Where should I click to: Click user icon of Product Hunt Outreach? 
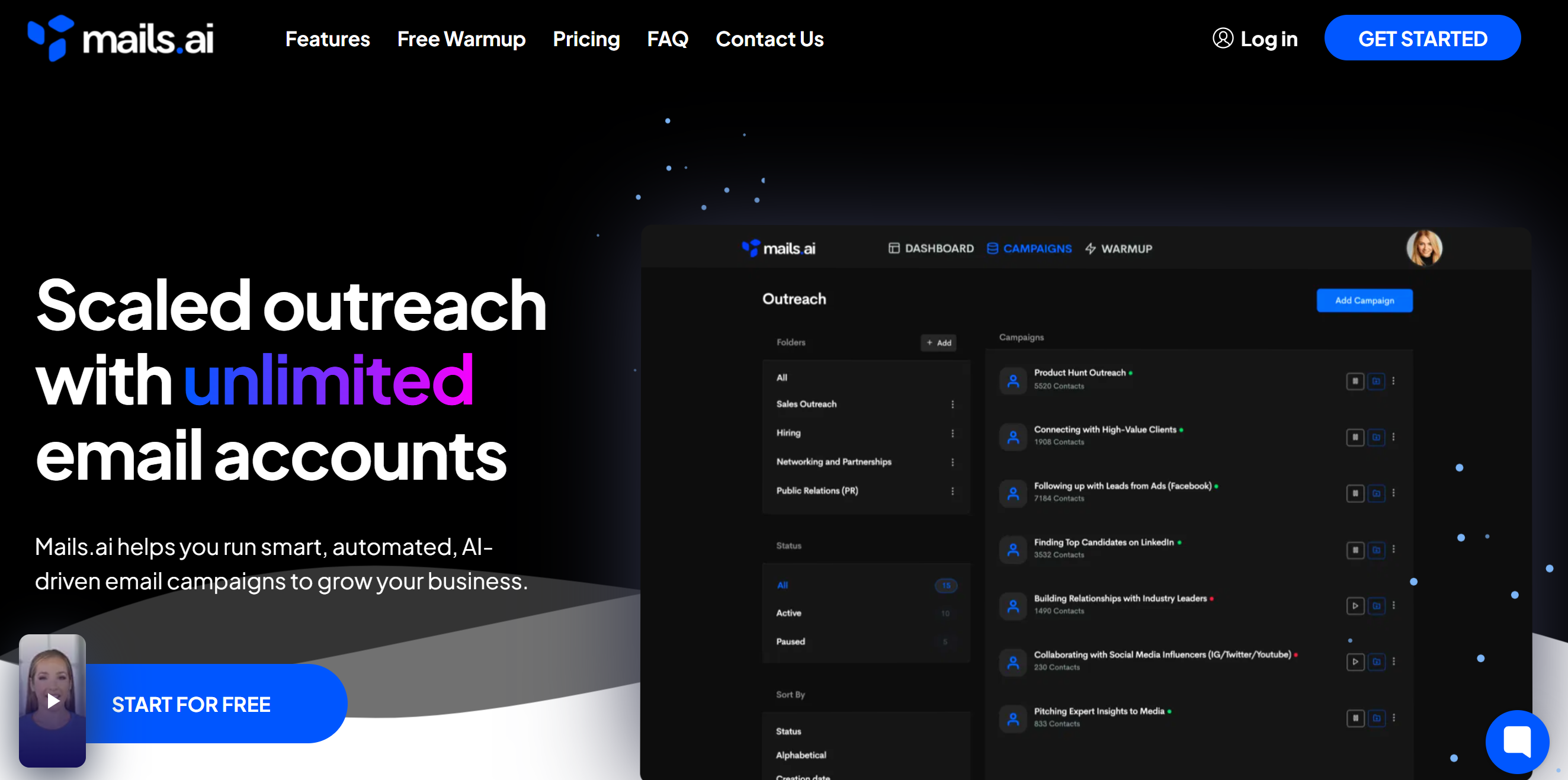point(1013,381)
